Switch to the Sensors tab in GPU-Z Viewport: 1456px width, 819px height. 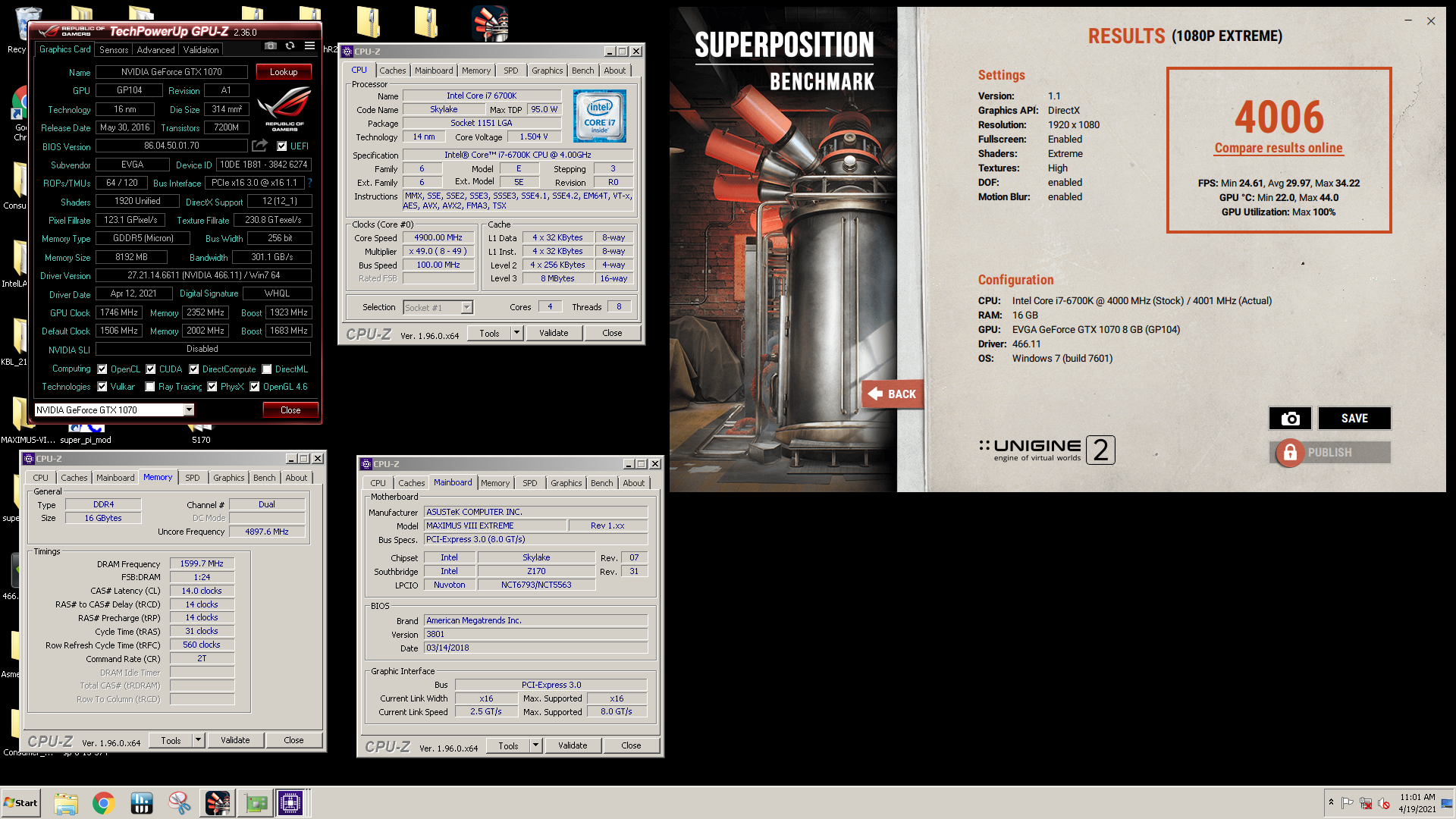[x=114, y=50]
